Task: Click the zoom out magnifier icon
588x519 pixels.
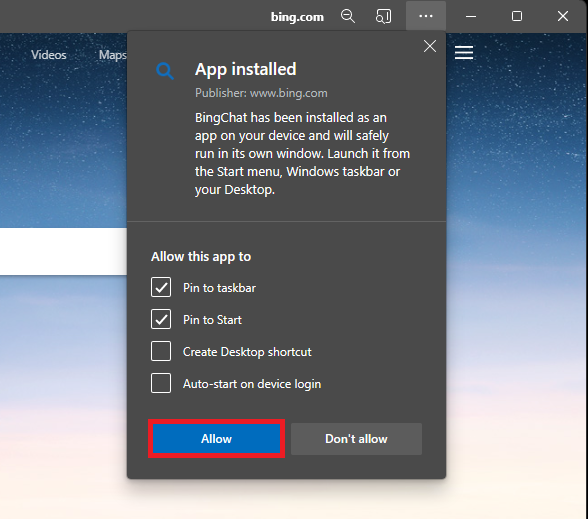Action: pyautogui.click(x=348, y=16)
